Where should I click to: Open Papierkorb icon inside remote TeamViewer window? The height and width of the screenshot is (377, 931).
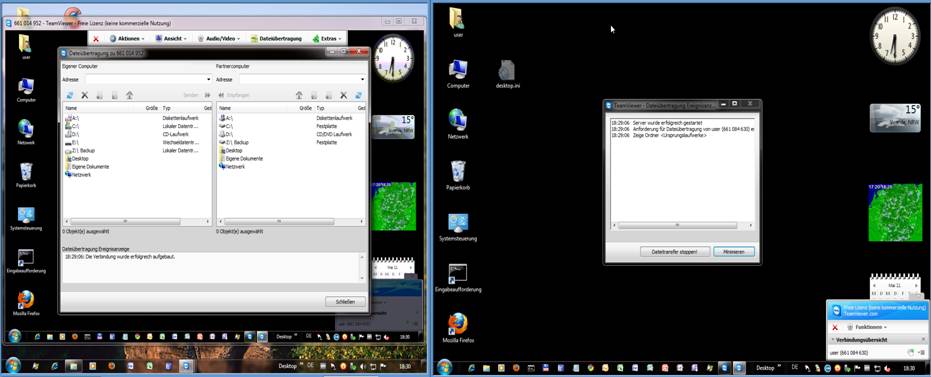26,176
